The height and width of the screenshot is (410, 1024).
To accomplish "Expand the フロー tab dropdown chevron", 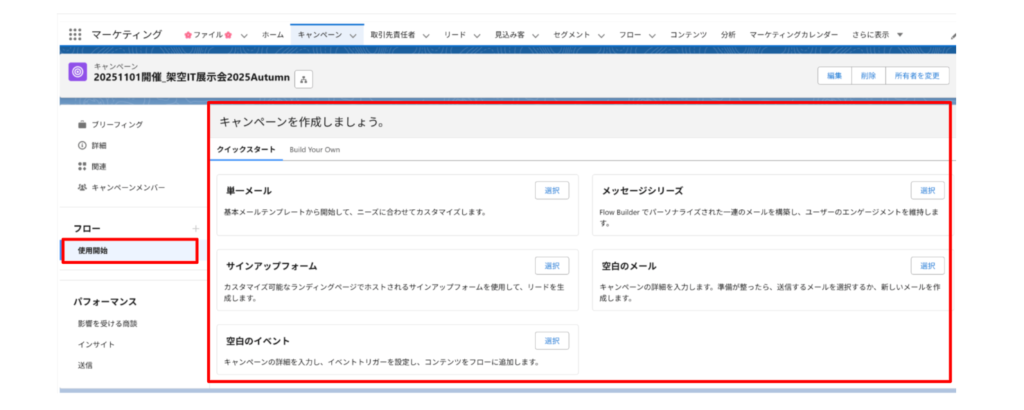I will pyautogui.click(x=652, y=35).
